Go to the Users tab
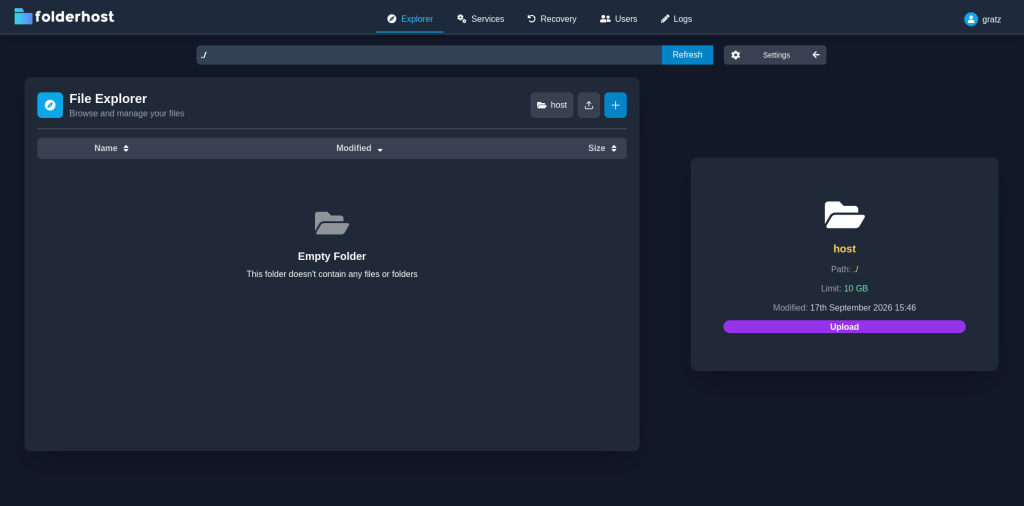Viewport: 1024px width, 506px height. pyautogui.click(x=618, y=19)
